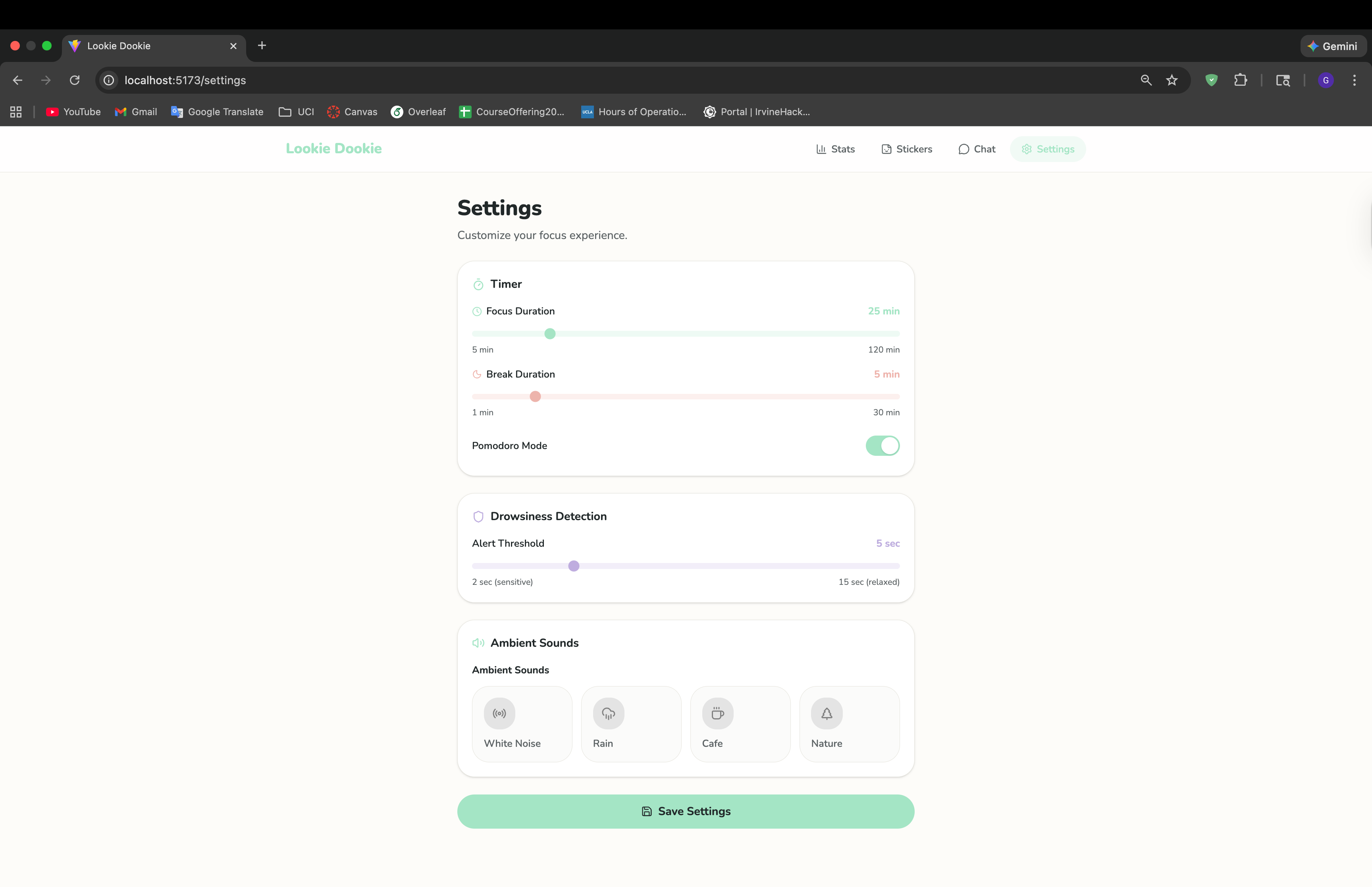Viewport: 1372px width, 887px height.
Task: Click the browser reload page icon
Action: click(x=75, y=80)
